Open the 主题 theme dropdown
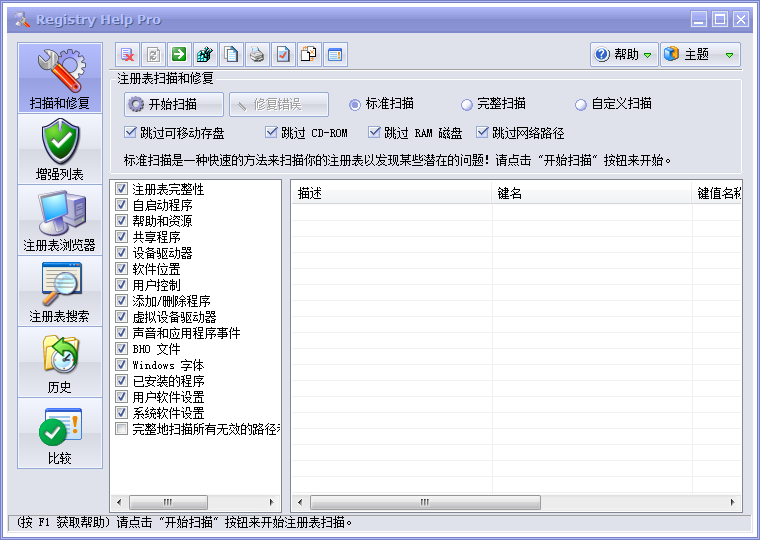Image resolution: width=761 pixels, height=541 pixels. [x=700, y=55]
